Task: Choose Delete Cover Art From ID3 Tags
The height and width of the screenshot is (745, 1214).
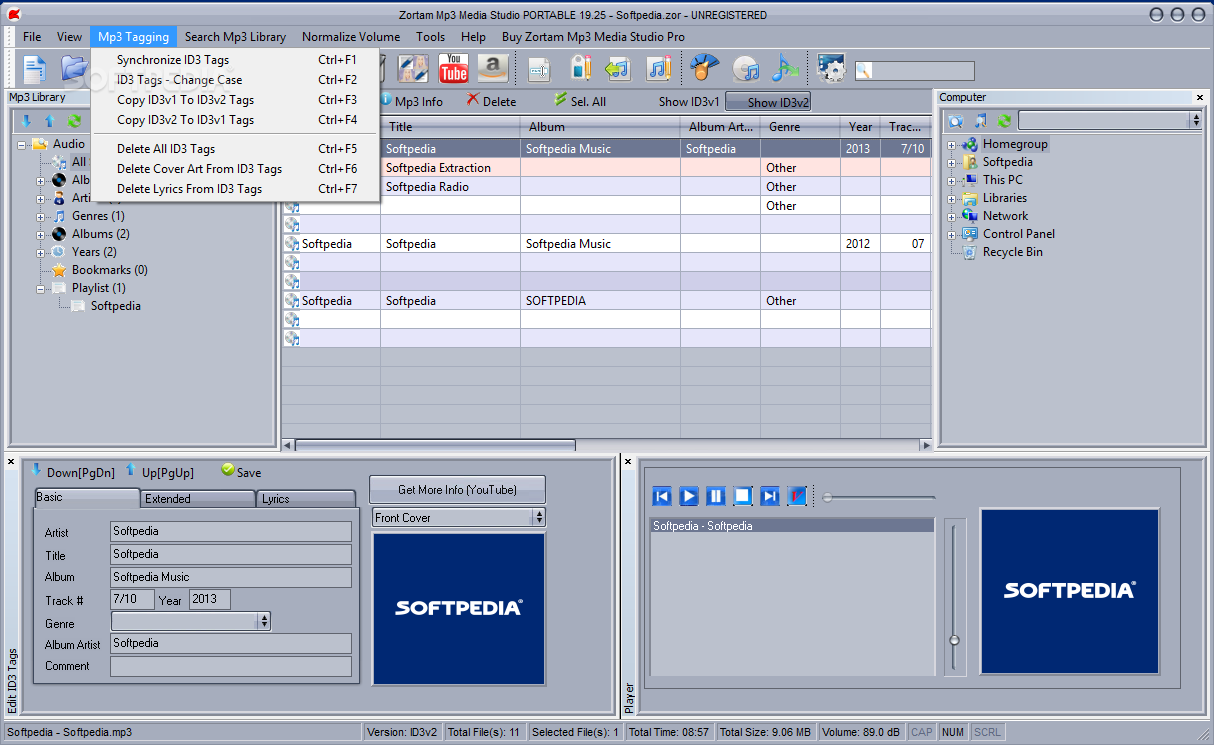Action: 237,169
